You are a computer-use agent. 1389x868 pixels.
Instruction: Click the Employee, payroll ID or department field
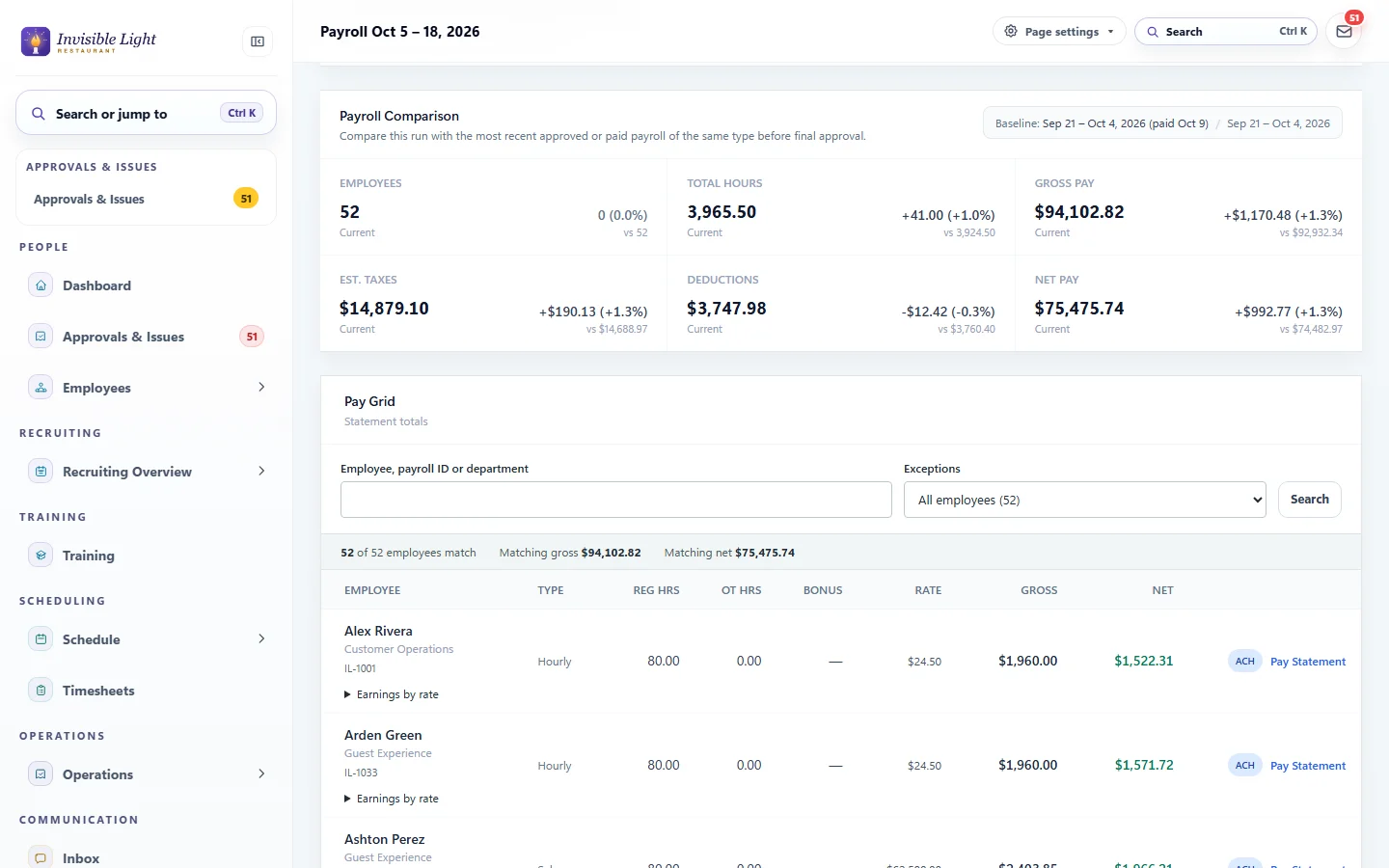coord(616,500)
